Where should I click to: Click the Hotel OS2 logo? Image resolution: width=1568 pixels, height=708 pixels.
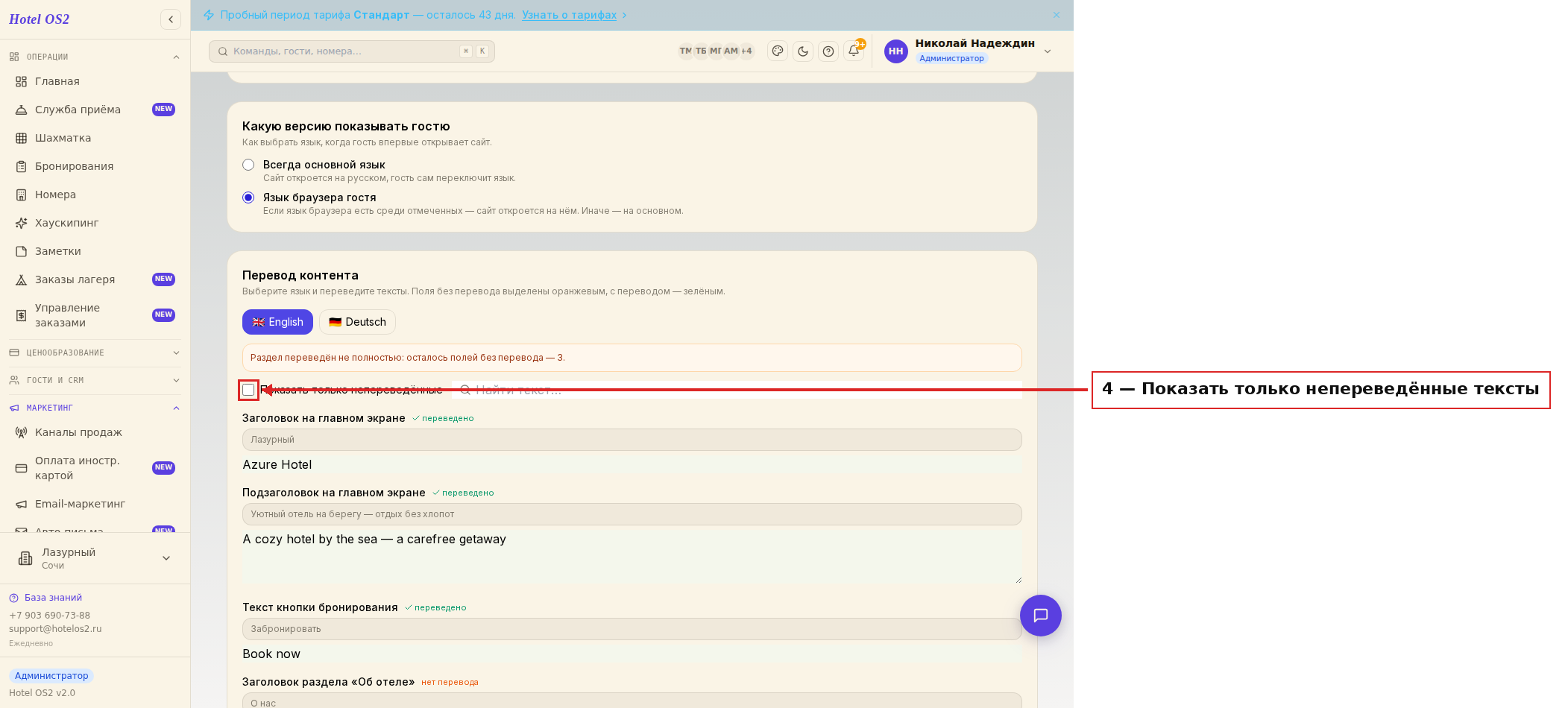pos(39,19)
